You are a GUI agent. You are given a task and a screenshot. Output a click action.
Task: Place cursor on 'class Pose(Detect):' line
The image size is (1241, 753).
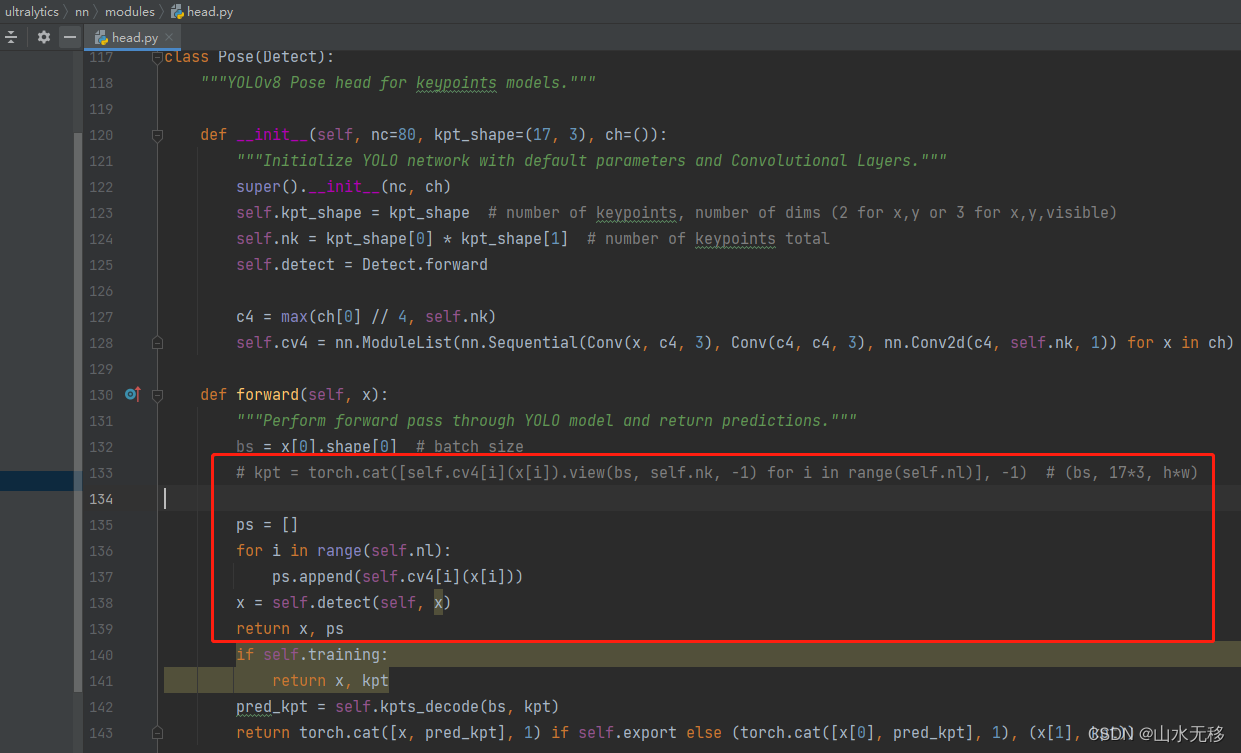pyautogui.click(x=249, y=57)
